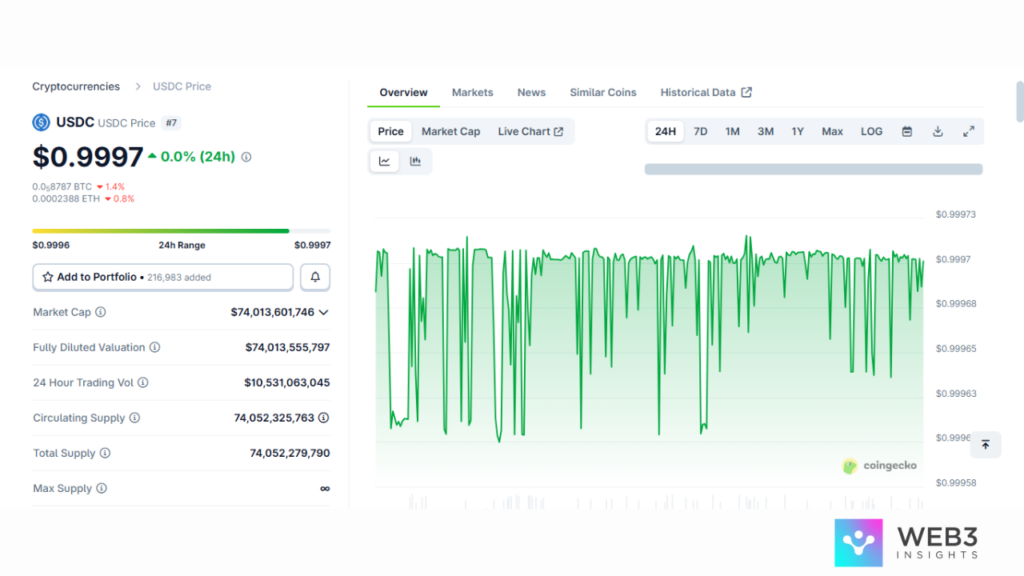This screenshot has height=576, width=1024.
Task: Click the info icon beside 24h percentage
Action: tap(246, 157)
